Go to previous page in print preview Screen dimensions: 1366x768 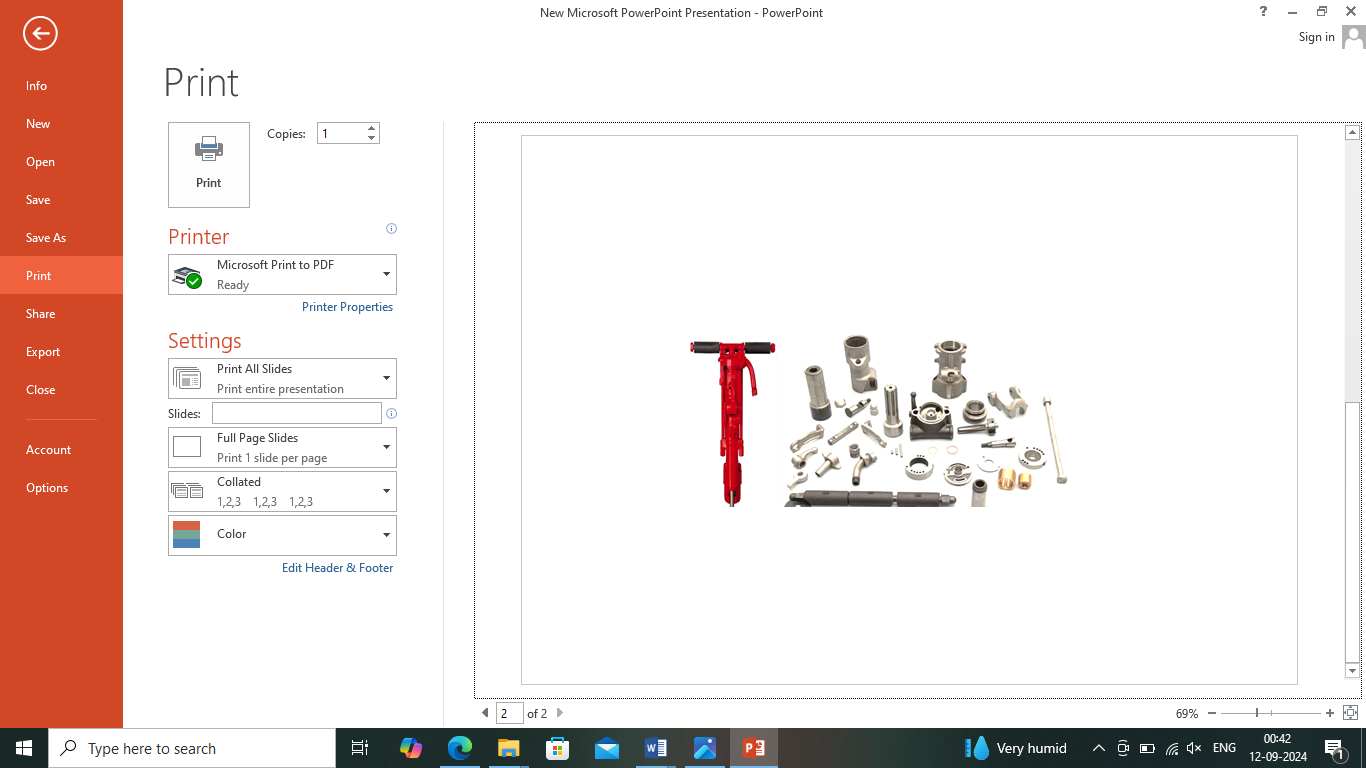pos(485,713)
